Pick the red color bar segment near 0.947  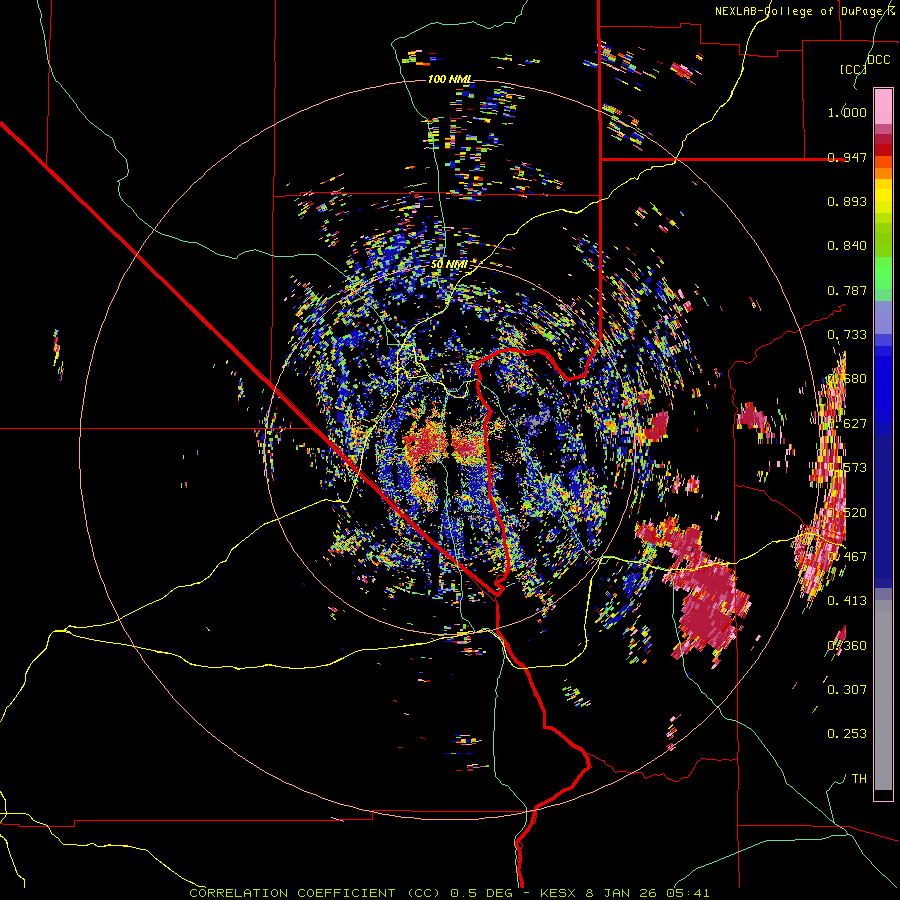point(883,150)
